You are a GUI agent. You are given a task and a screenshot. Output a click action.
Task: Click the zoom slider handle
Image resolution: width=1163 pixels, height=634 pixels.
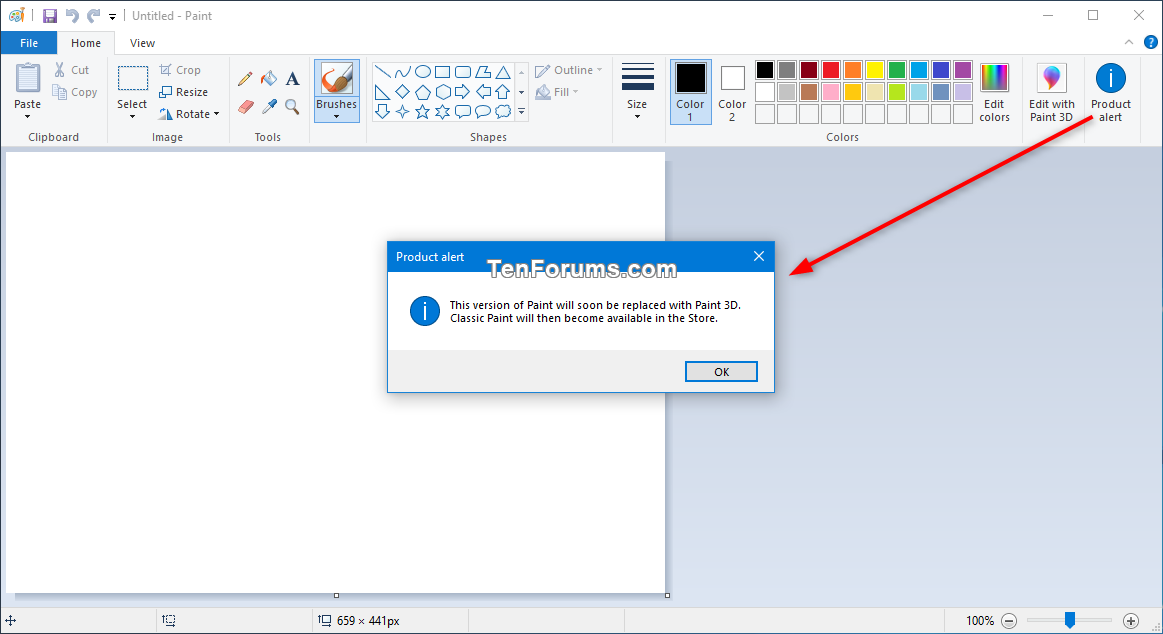point(1070,620)
